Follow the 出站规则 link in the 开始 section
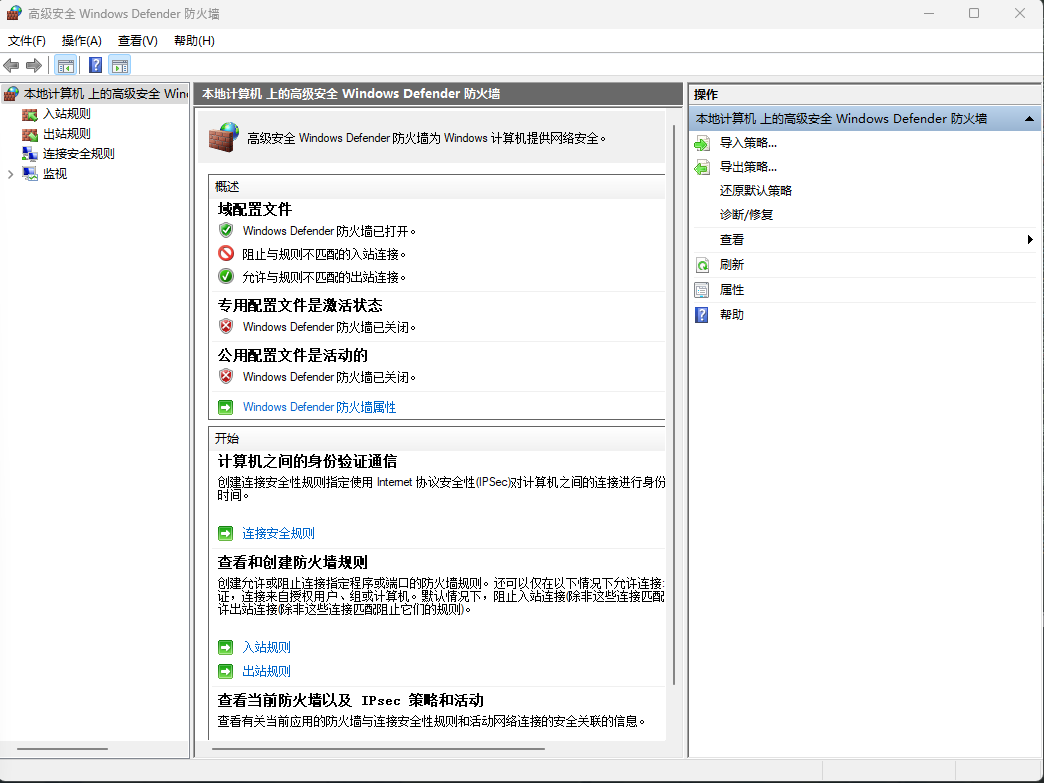The width and height of the screenshot is (1044, 783). 266,671
